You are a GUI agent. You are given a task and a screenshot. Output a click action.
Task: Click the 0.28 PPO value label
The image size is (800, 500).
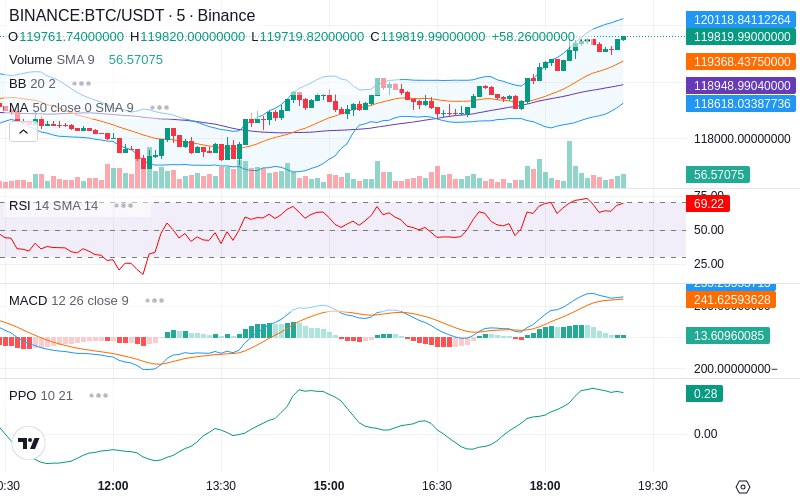coord(705,393)
